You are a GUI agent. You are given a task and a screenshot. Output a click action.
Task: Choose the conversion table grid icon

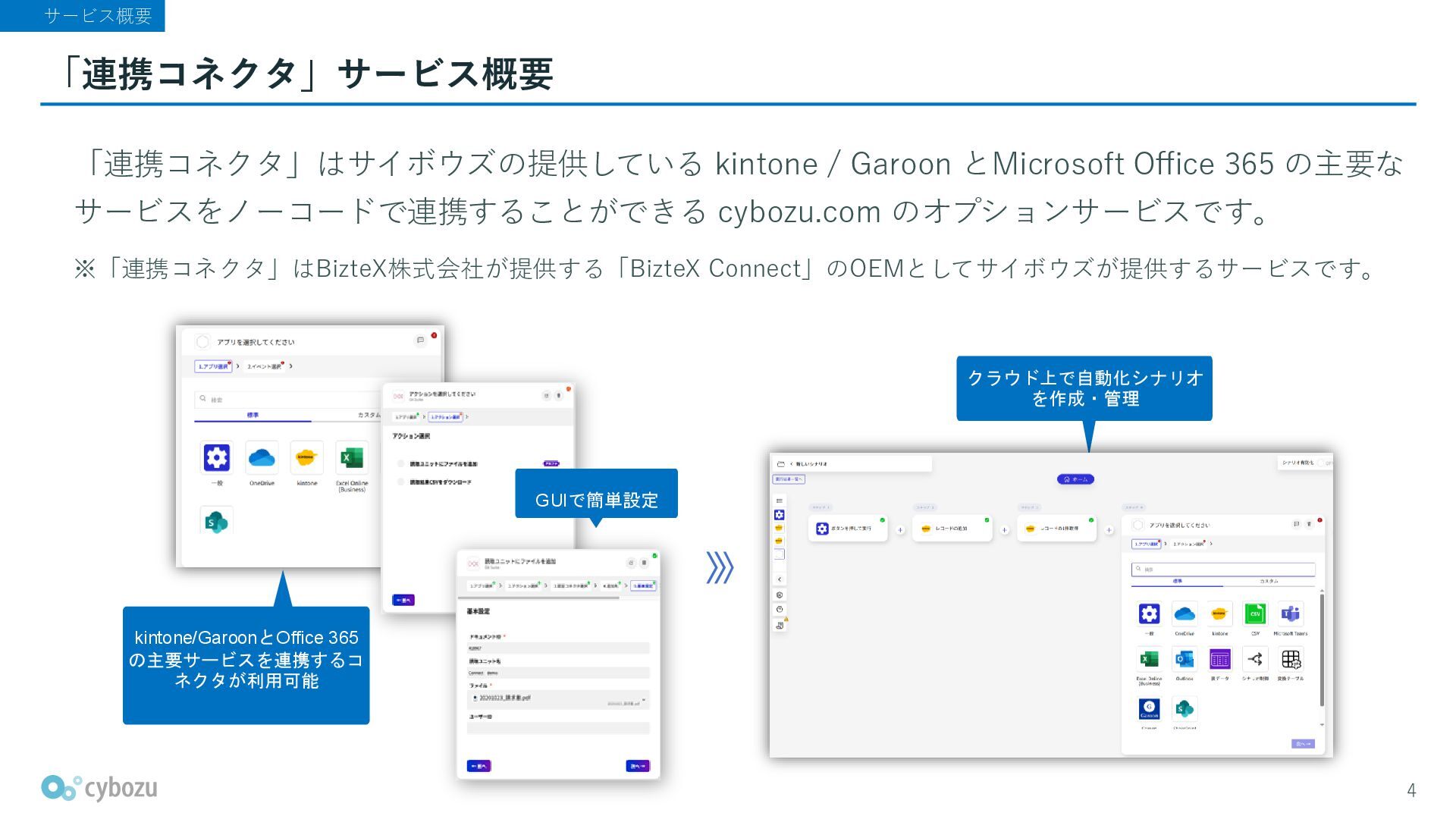[1290, 659]
